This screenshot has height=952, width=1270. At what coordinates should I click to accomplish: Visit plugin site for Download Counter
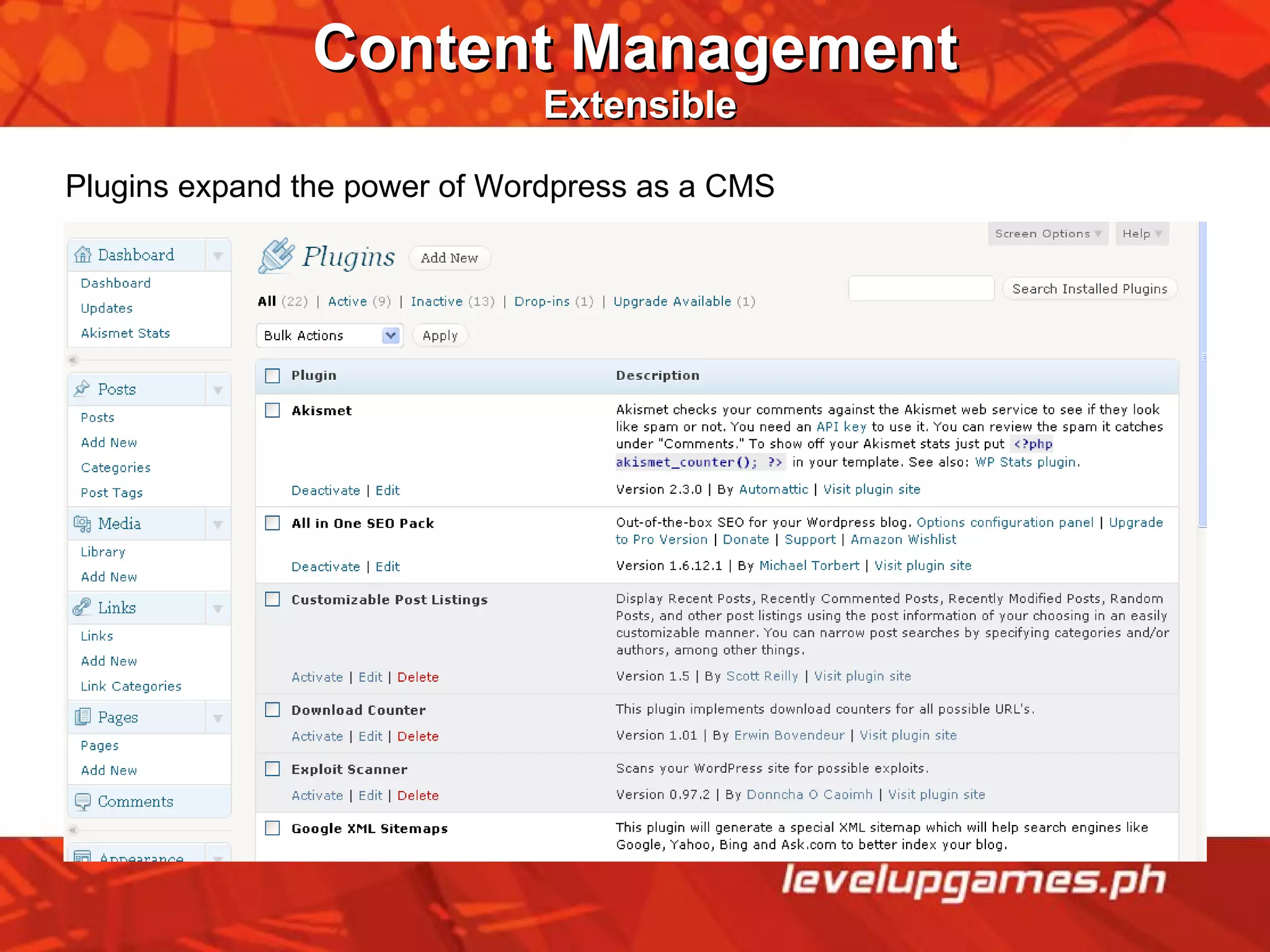(x=908, y=735)
